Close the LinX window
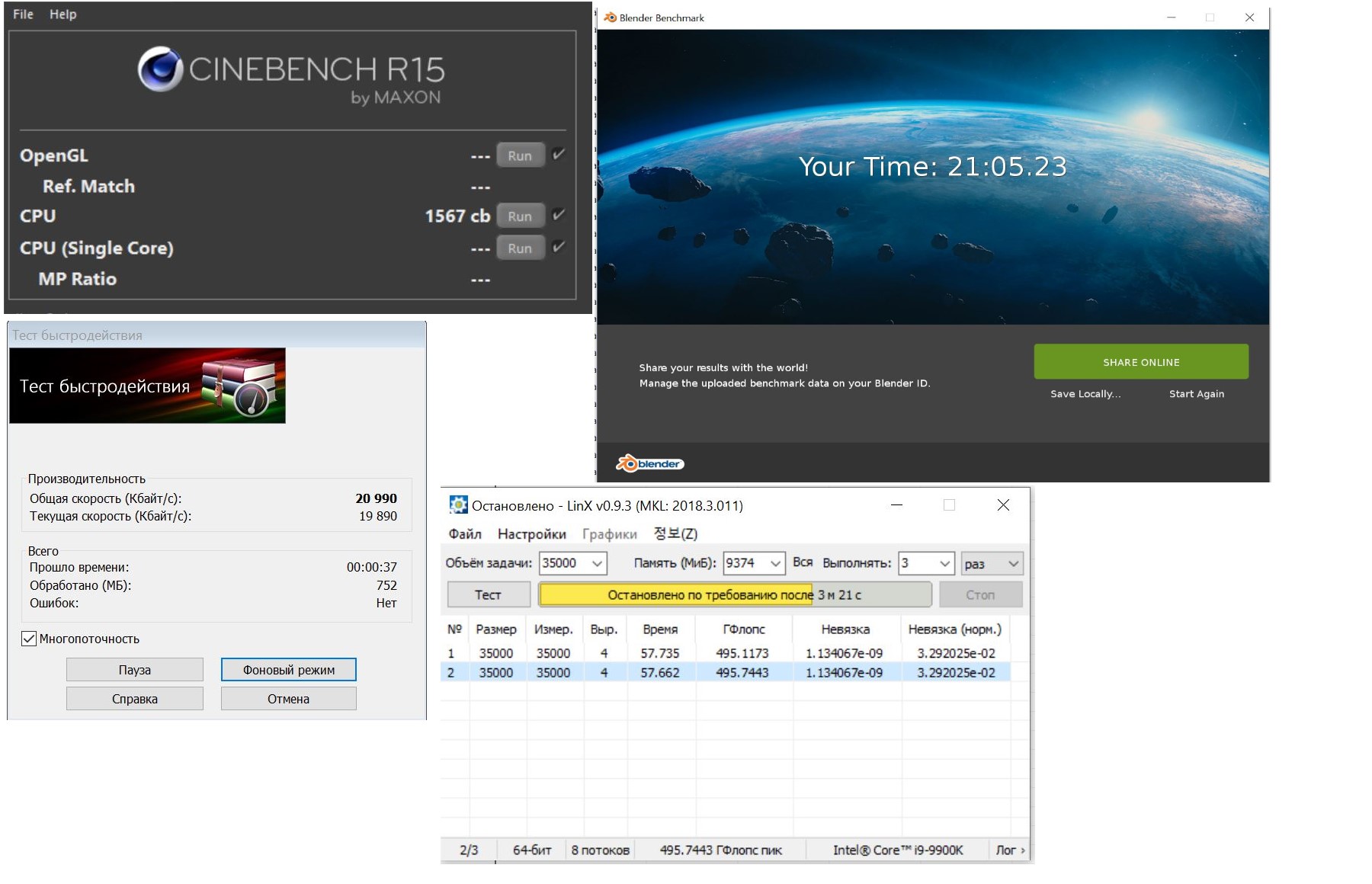The height and width of the screenshot is (884, 1372). coord(1003,504)
